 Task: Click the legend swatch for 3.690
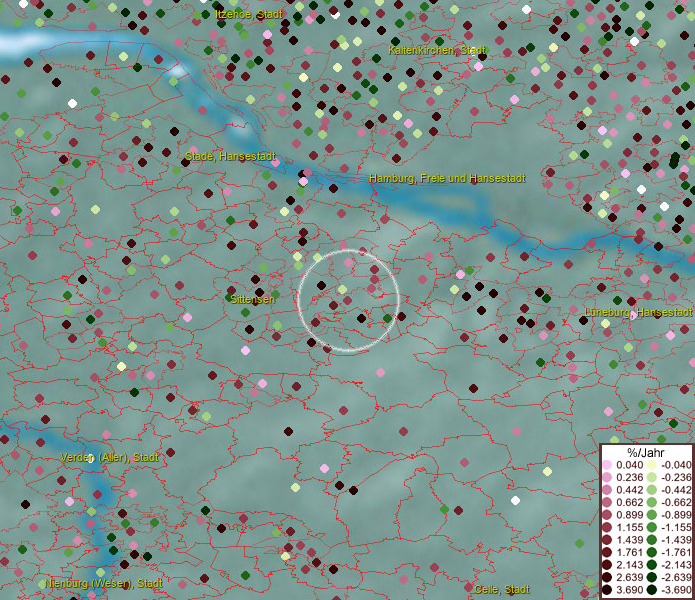607,590
